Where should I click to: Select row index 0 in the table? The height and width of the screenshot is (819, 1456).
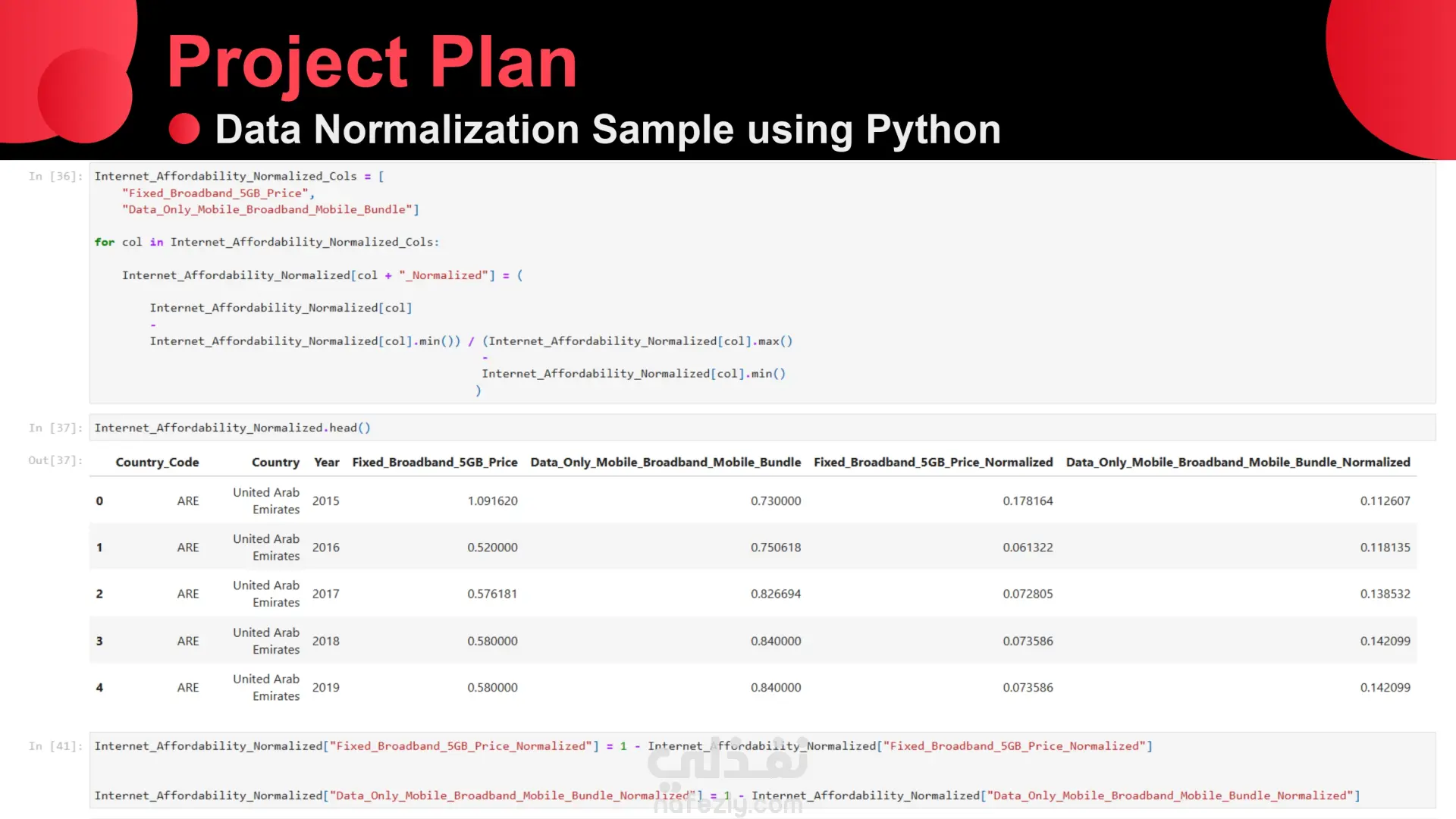[x=99, y=501]
